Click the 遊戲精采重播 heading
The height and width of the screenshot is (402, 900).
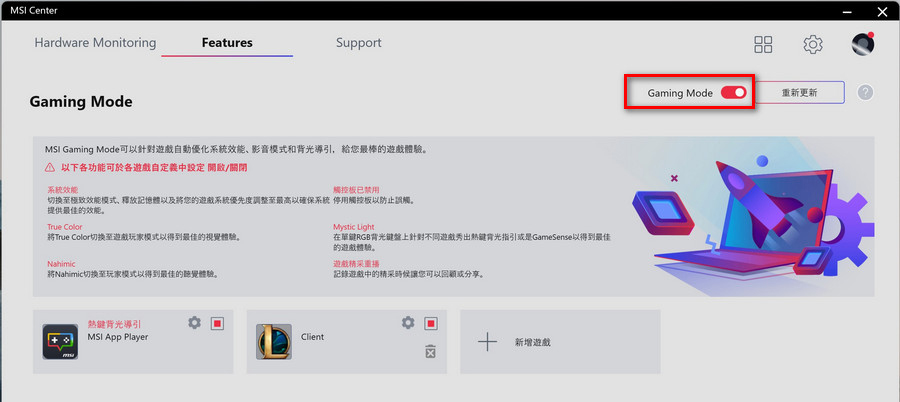[x=356, y=264]
